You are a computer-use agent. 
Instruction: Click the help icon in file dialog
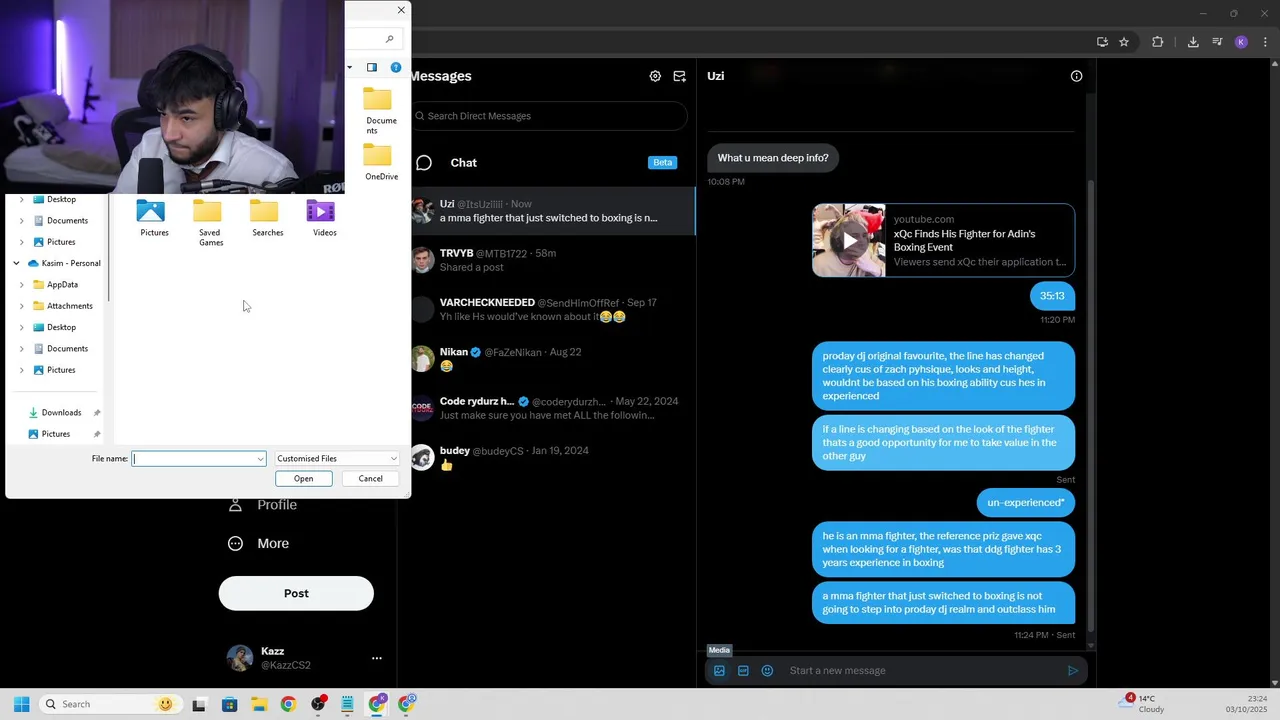click(x=396, y=67)
